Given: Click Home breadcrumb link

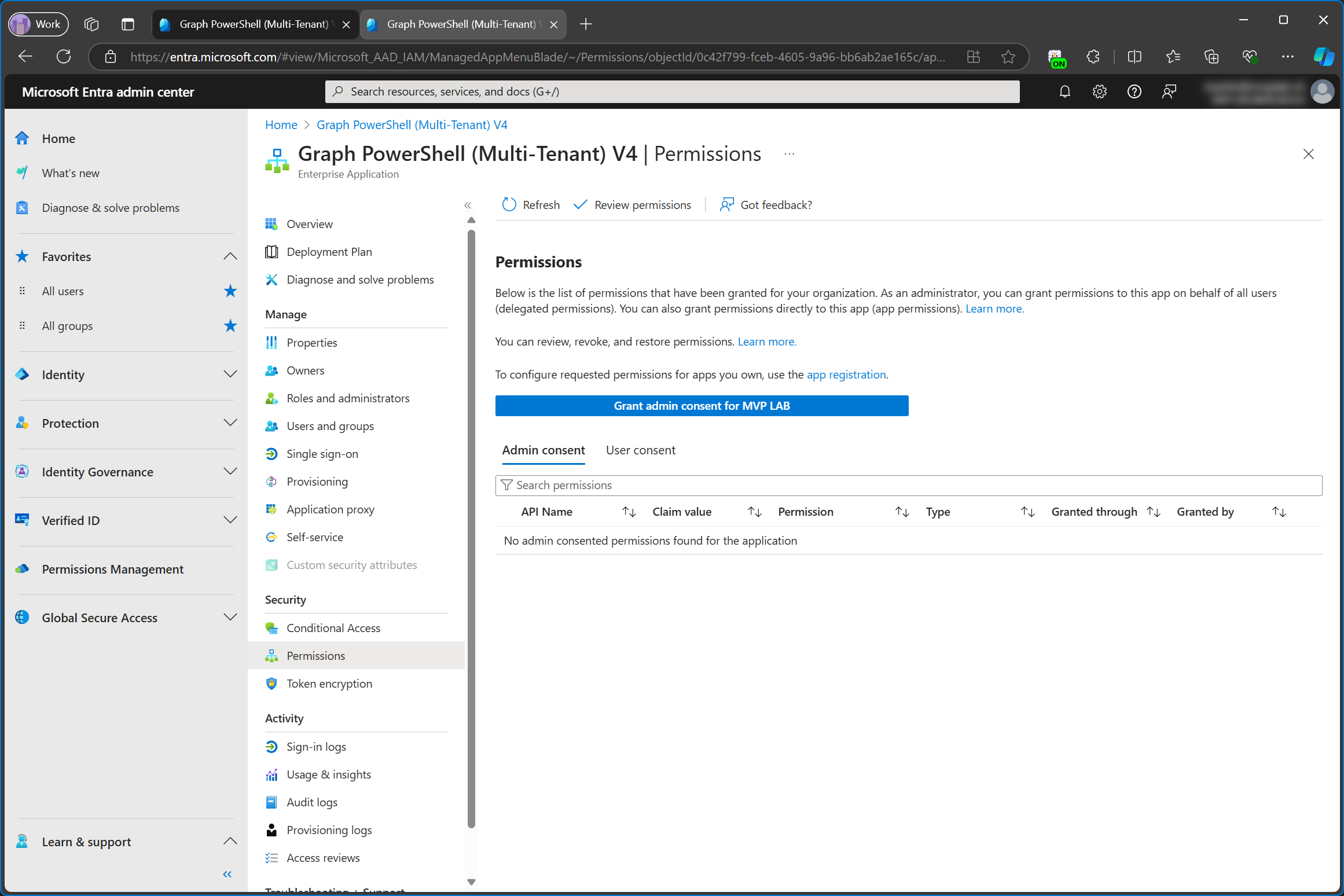Looking at the screenshot, I should [281, 125].
